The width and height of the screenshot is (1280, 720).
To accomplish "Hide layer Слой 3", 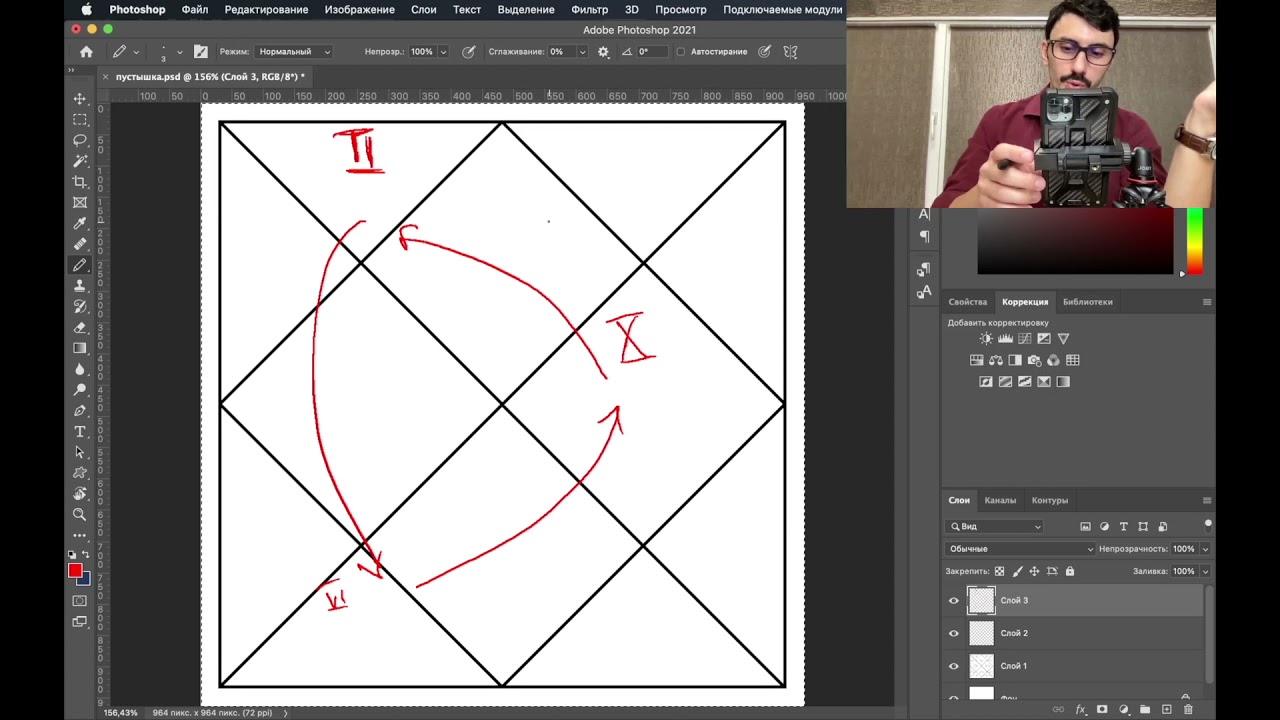I will 953,601.
